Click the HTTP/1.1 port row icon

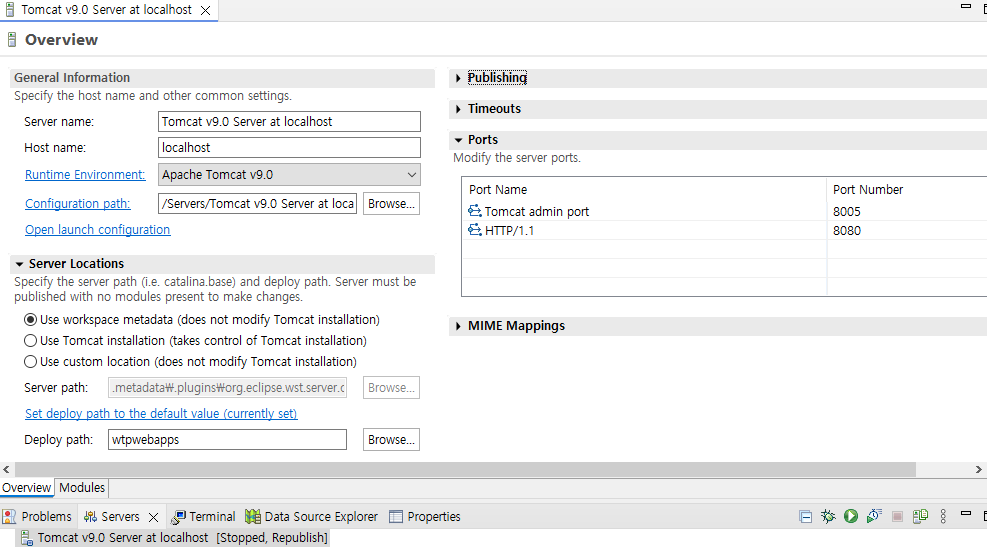pos(475,230)
